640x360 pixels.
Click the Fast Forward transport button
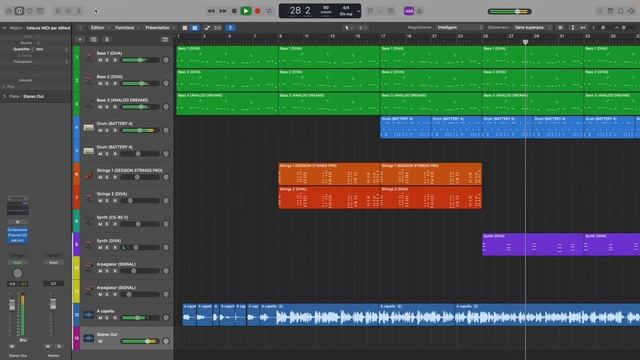point(222,11)
